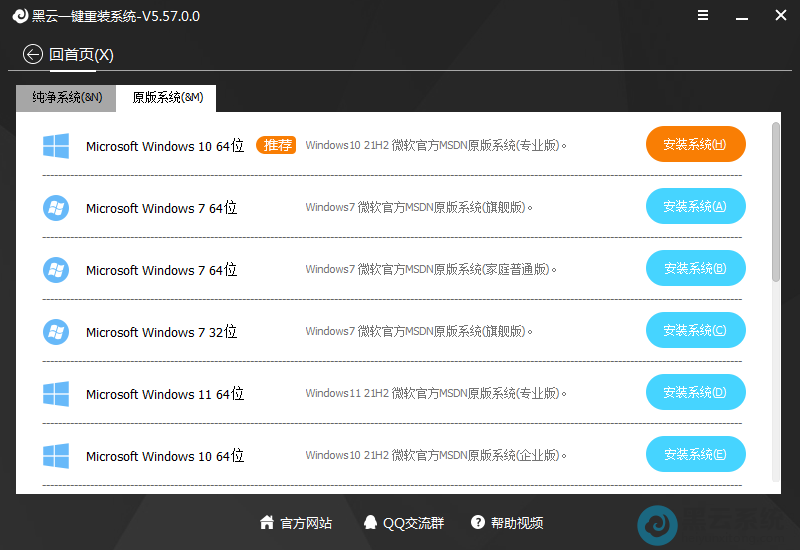Open the 帮助视频 help link
The width and height of the screenshot is (800, 550).
[x=508, y=523]
